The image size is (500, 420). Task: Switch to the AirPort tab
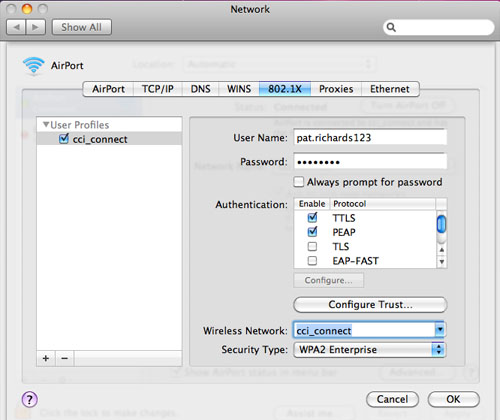[108, 89]
